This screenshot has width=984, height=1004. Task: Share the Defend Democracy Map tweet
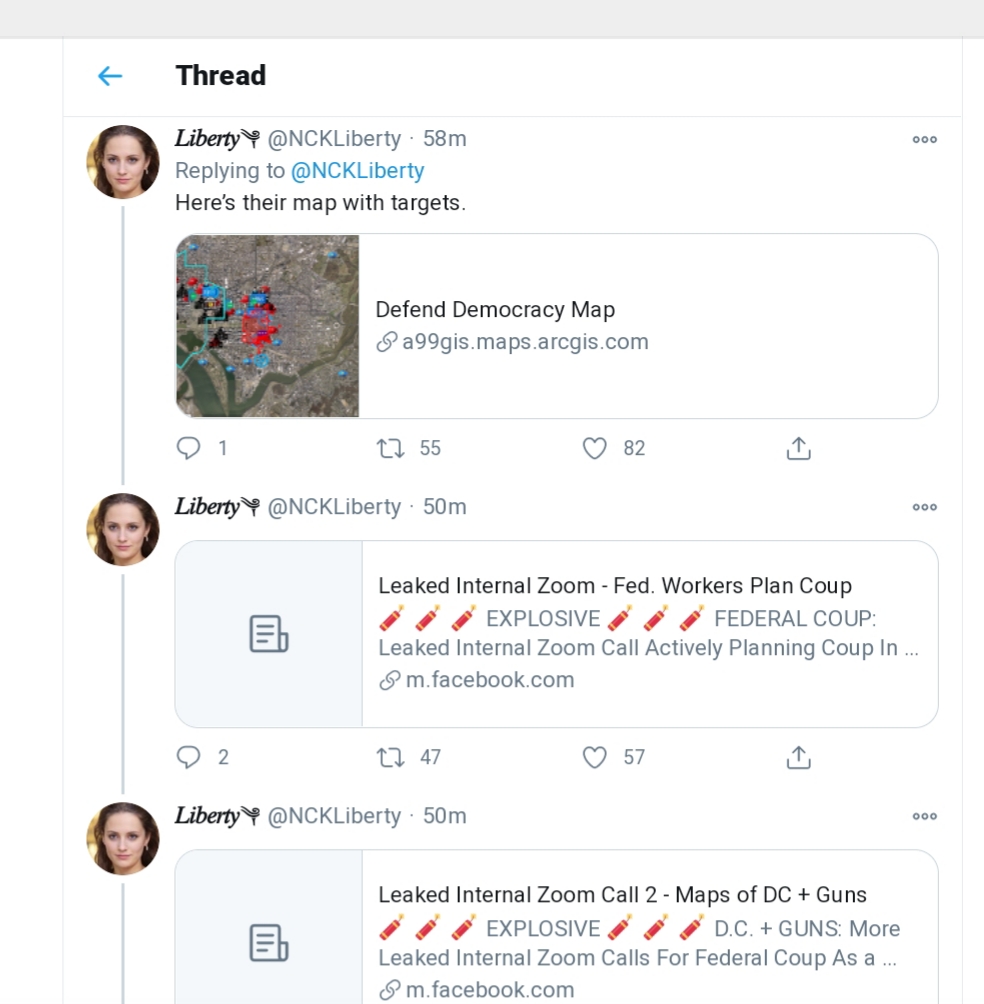click(798, 448)
